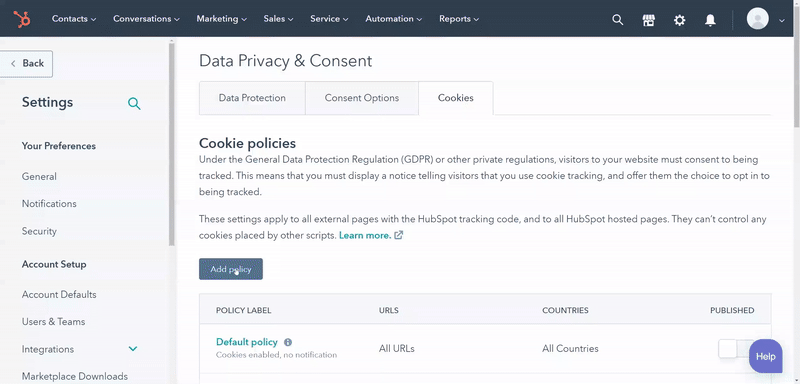Expand the Integrations section chevron
Image resolution: width=800 pixels, height=384 pixels.
[x=133, y=349]
